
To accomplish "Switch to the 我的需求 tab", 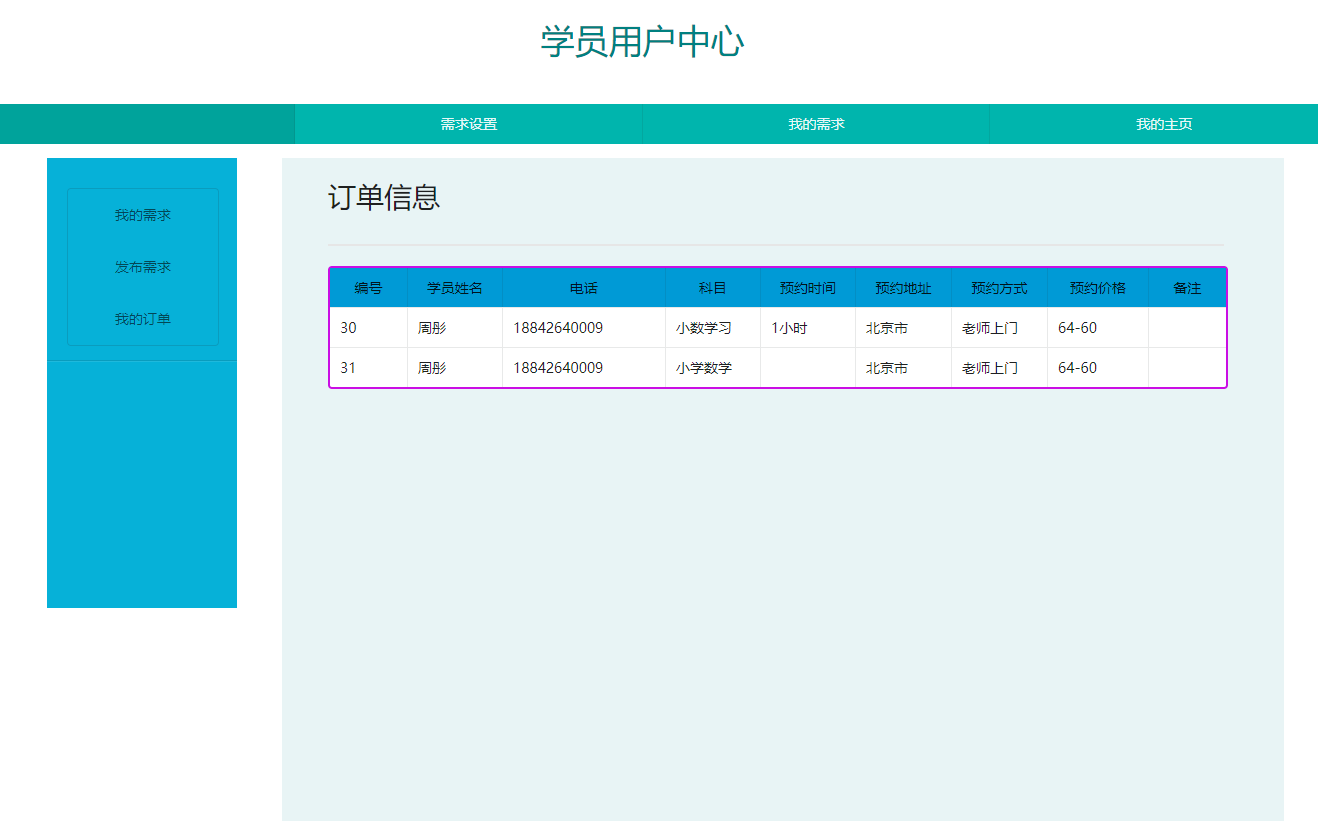I will point(814,123).
